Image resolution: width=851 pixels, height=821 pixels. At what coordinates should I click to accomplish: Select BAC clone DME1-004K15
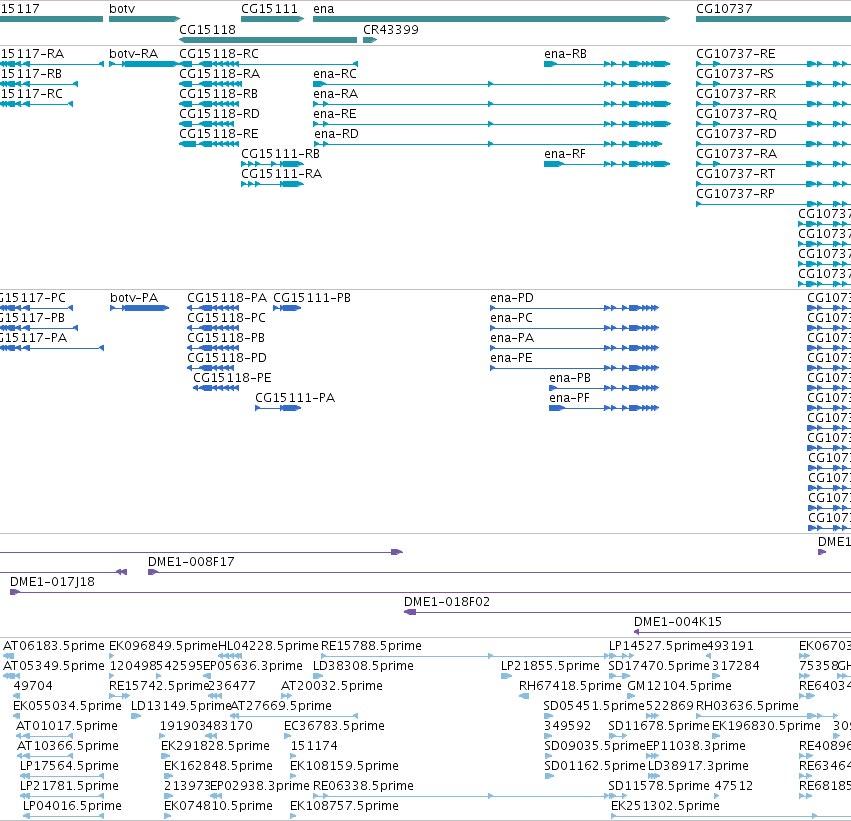click(x=677, y=622)
